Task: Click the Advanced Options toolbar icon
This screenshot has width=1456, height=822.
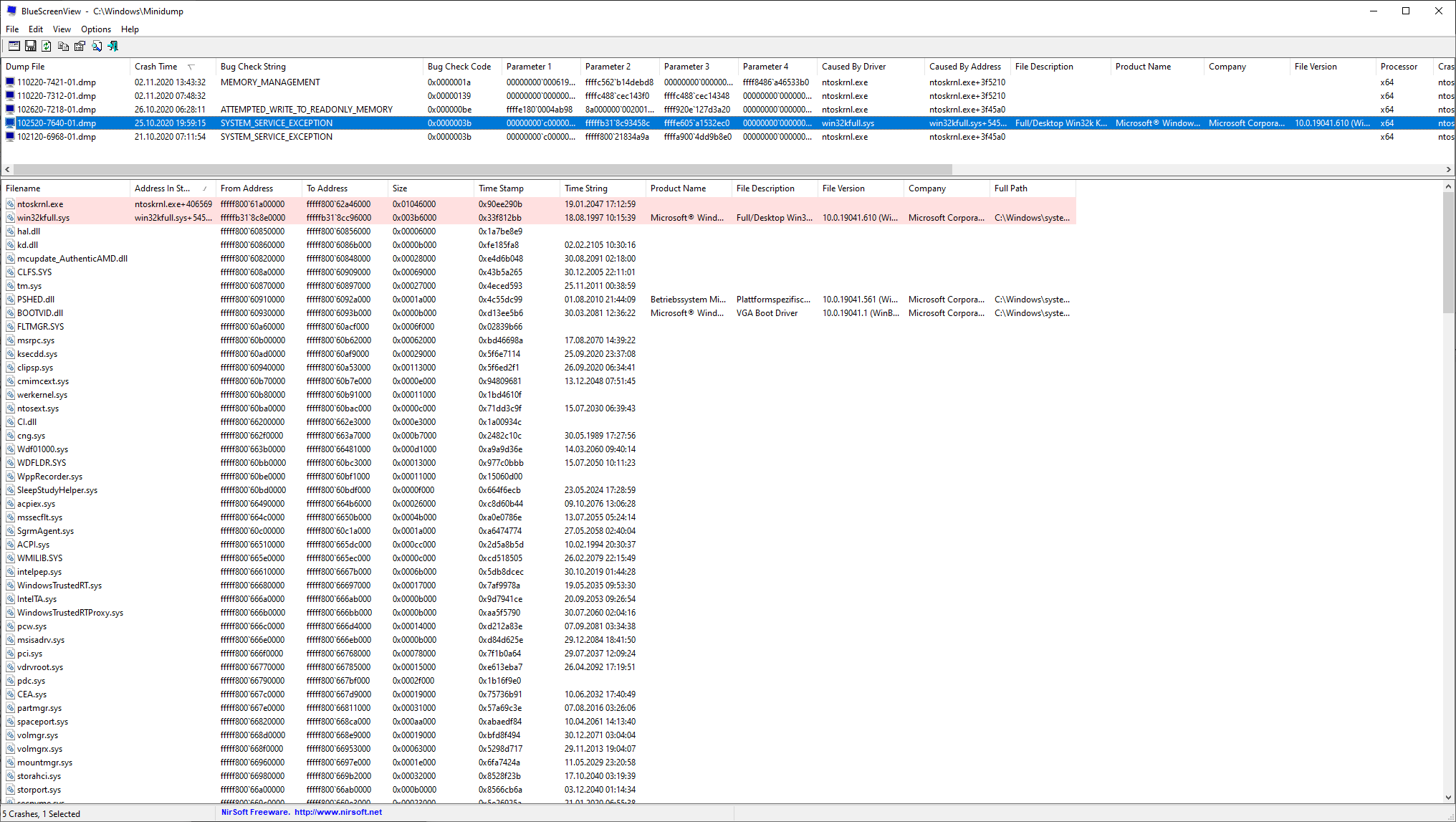Action: (x=14, y=46)
